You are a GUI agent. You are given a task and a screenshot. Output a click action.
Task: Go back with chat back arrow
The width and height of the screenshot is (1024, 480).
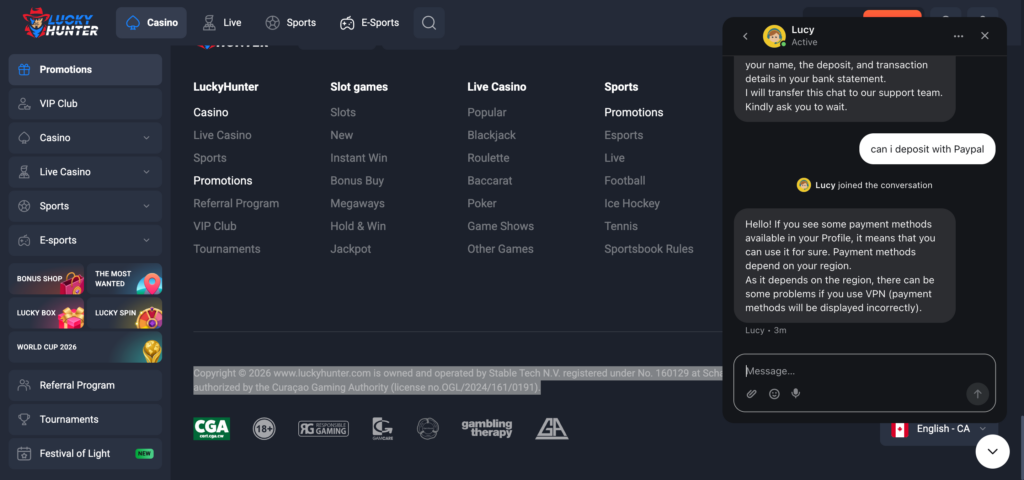pos(745,36)
